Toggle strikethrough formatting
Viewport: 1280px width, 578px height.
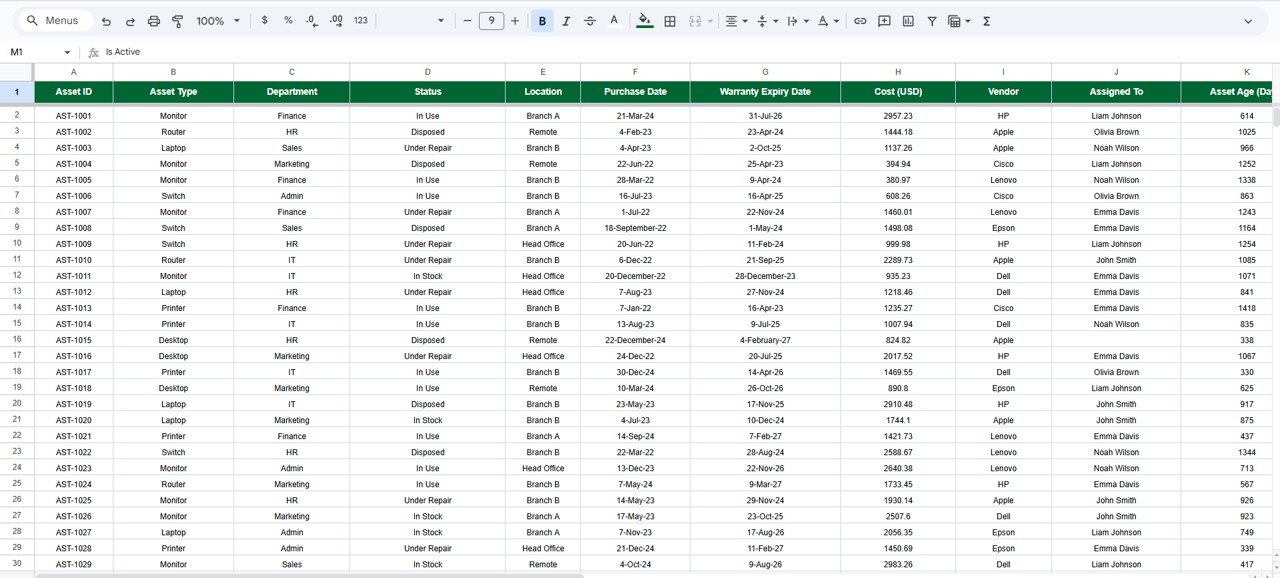tap(590, 21)
